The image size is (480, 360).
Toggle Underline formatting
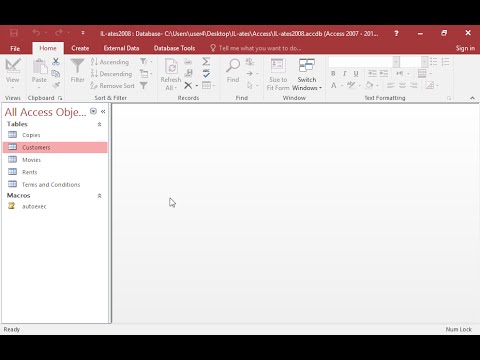point(356,74)
